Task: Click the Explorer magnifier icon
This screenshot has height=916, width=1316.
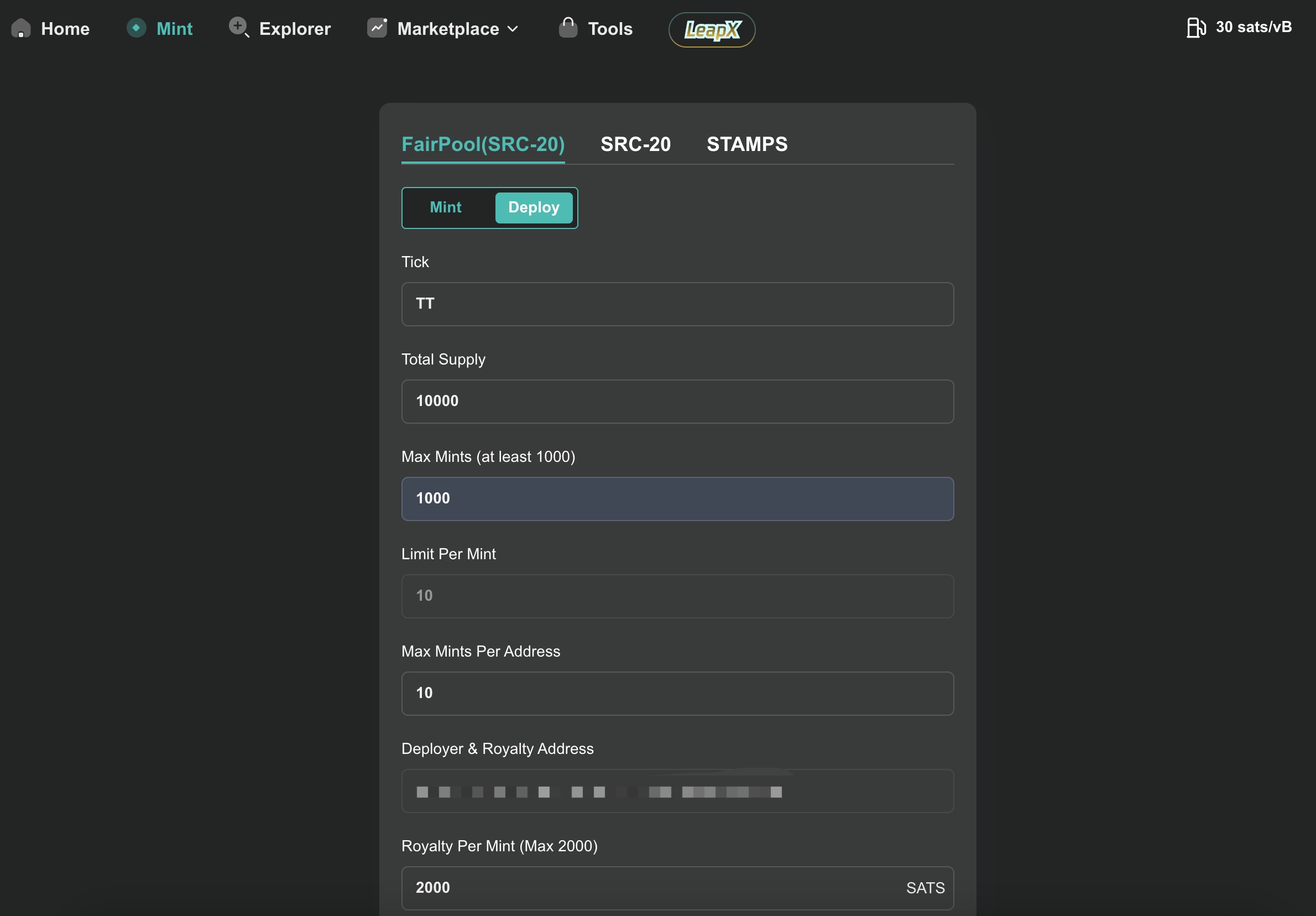Action: point(238,27)
